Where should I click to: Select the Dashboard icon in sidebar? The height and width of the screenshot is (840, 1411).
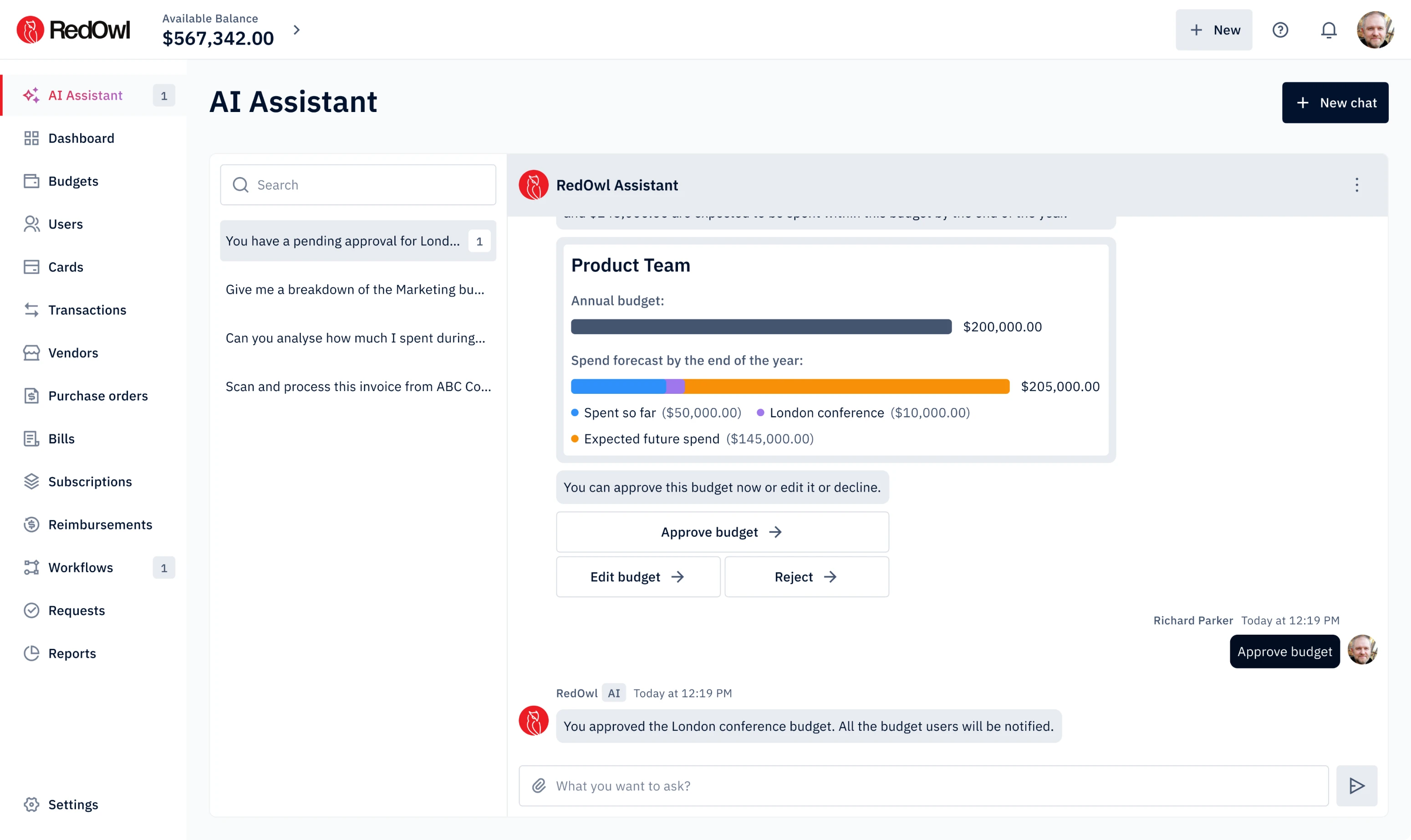[x=31, y=137]
